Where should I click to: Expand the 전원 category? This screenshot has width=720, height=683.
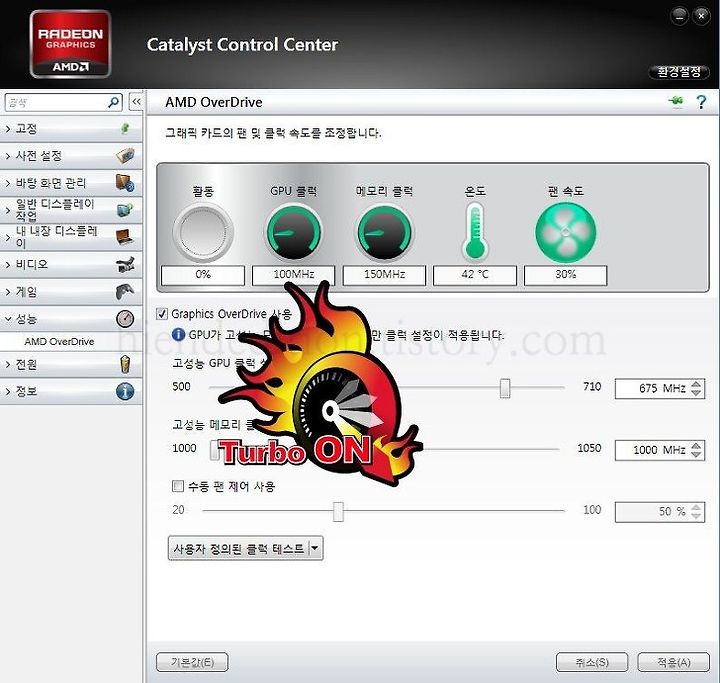(x=8, y=365)
